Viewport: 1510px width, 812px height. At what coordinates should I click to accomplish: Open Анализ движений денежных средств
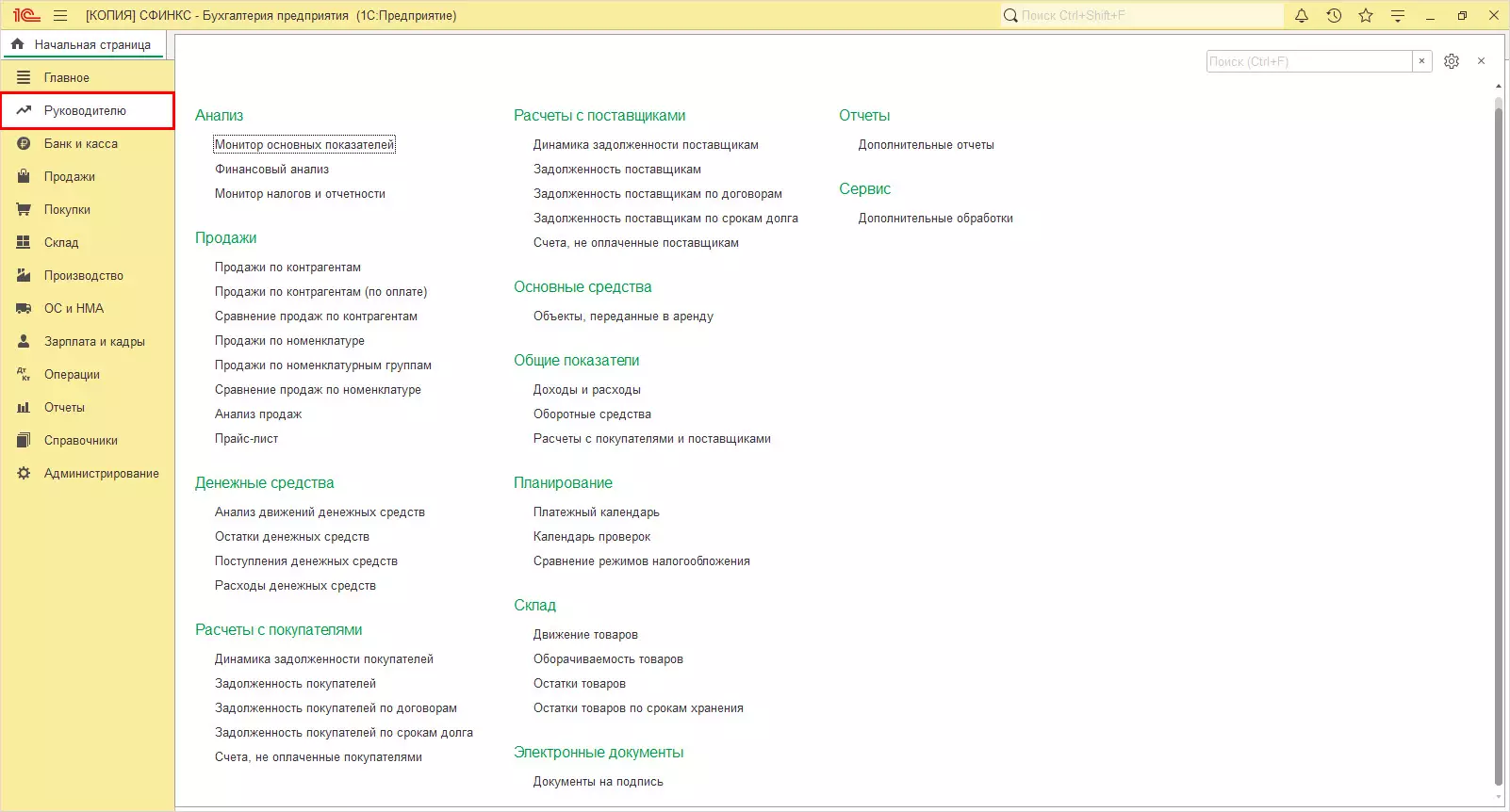click(x=320, y=512)
